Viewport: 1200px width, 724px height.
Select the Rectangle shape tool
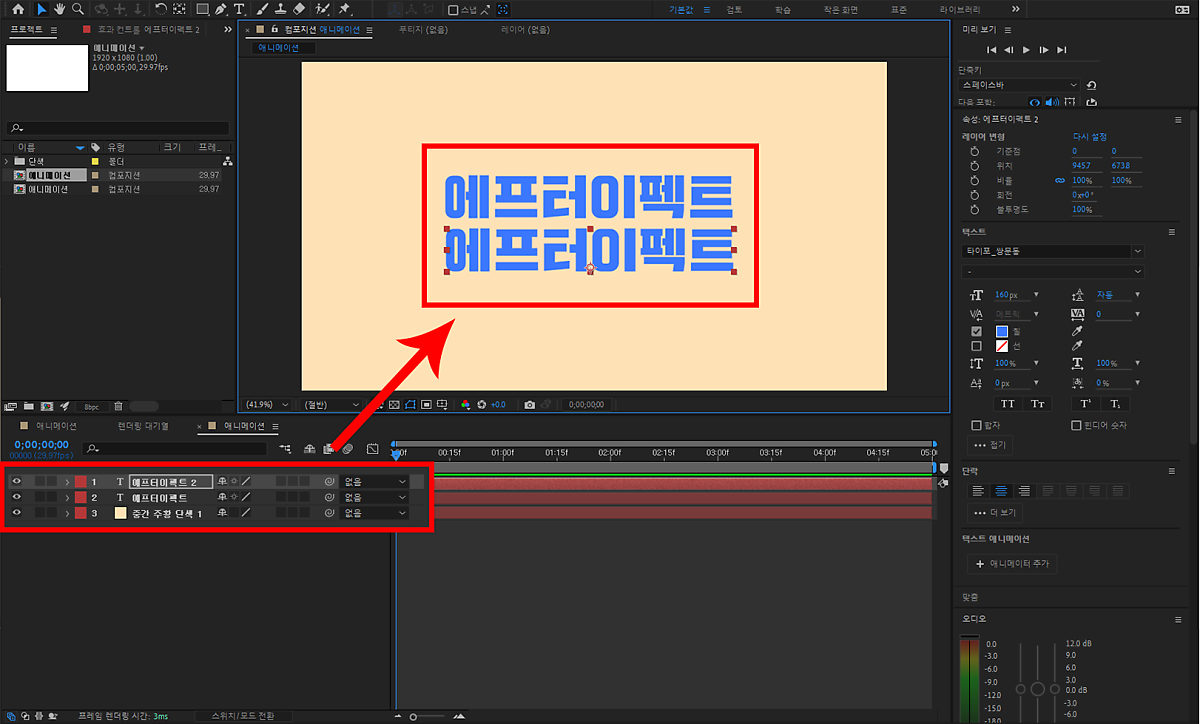202,9
